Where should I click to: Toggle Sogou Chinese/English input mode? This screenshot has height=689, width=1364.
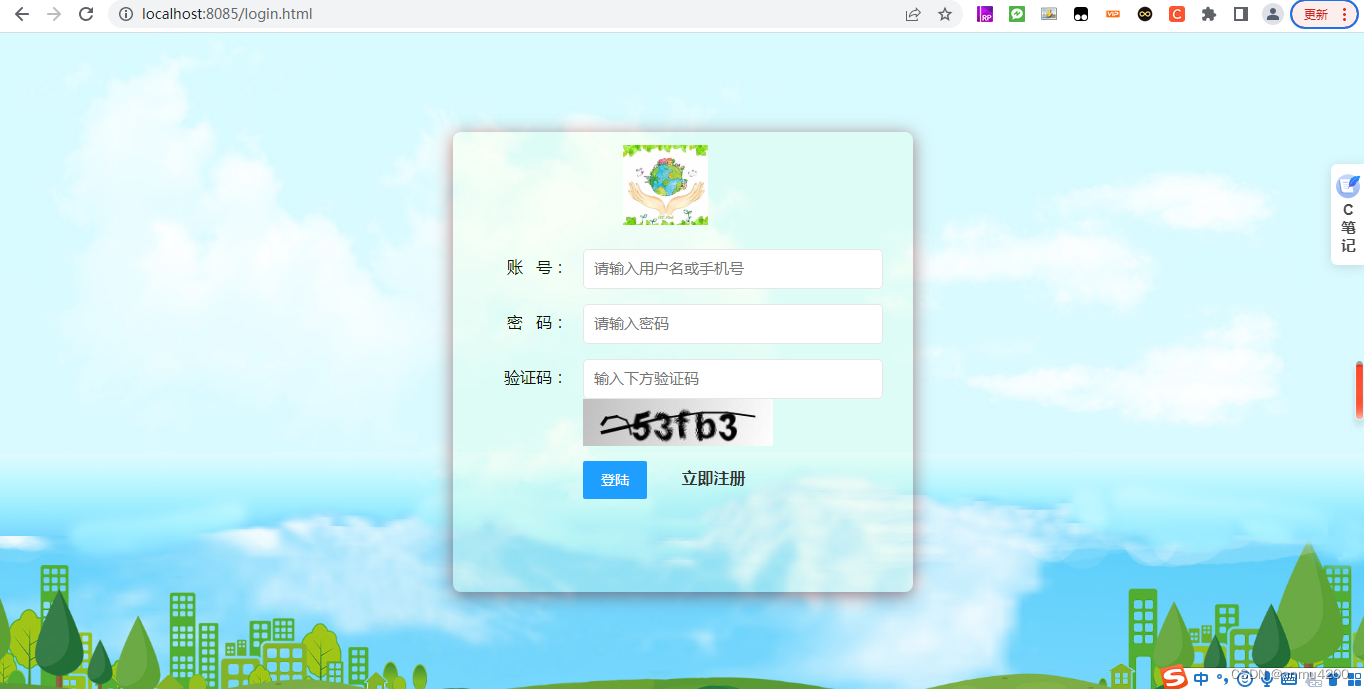point(1201,678)
